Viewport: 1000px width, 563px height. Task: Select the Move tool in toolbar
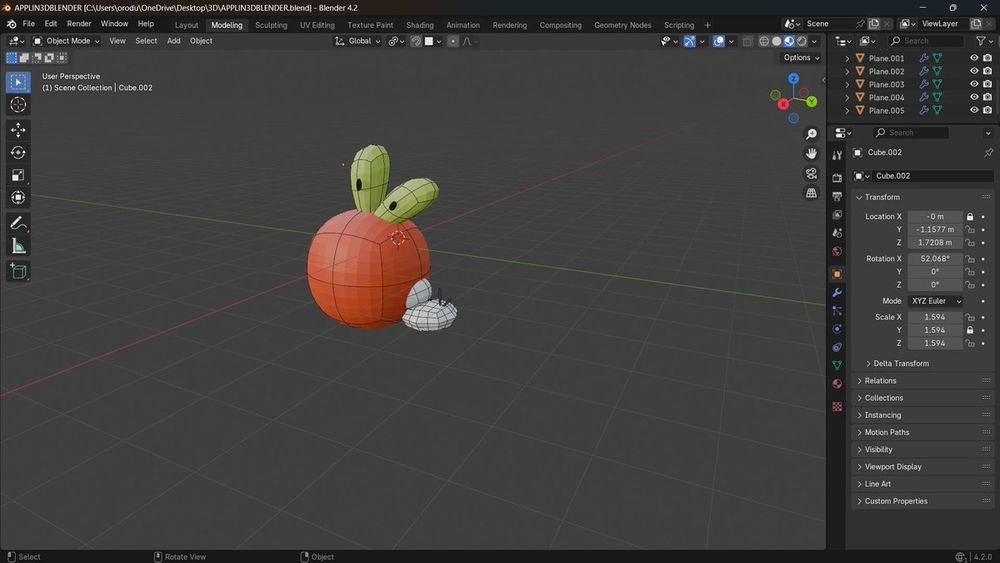[x=18, y=130]
